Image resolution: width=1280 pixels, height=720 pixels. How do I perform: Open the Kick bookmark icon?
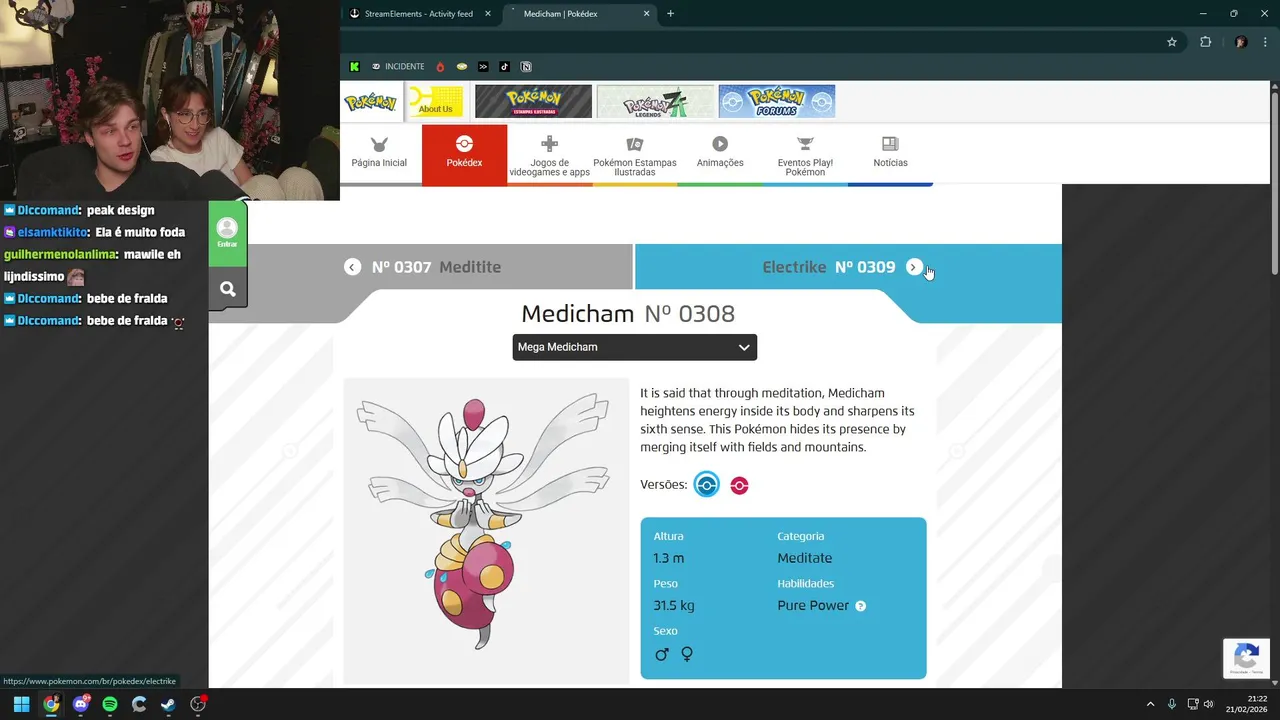coord(354,67)
